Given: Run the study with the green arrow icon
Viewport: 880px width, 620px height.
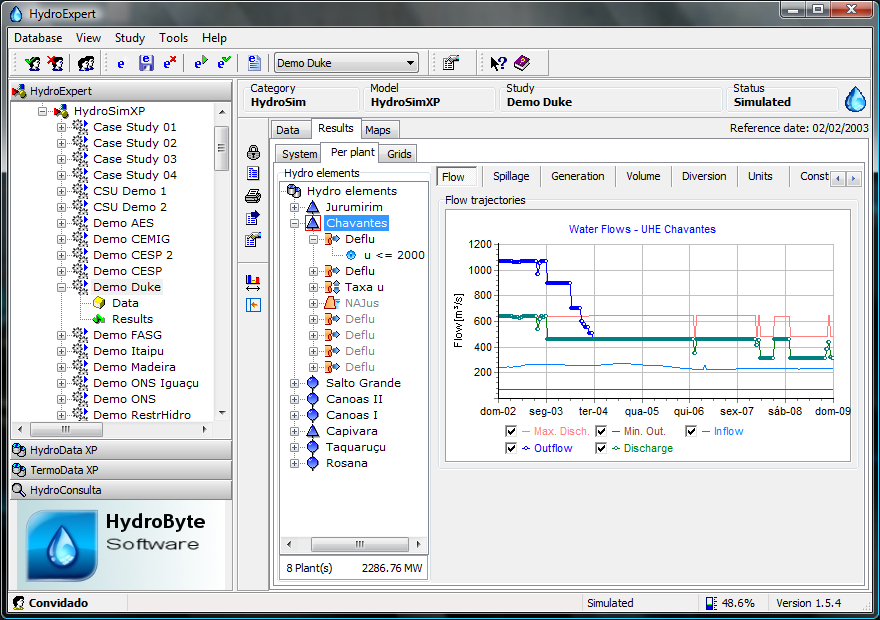Looking at the screenshot, I should coord(200,63).
